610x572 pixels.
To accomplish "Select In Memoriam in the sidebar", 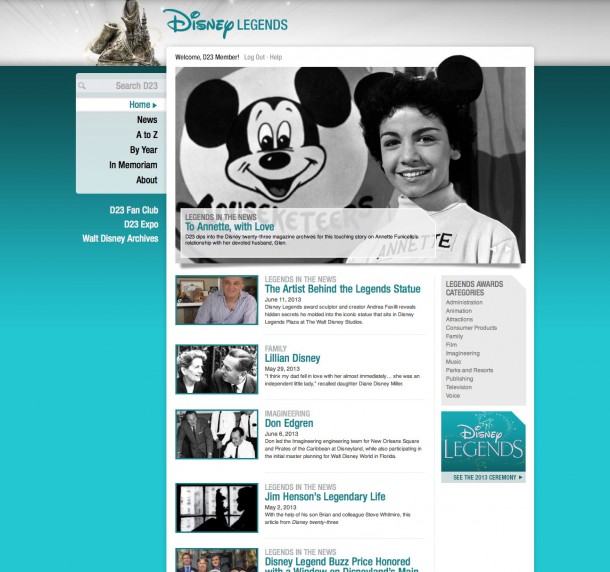I will click(x=133, y=165).
